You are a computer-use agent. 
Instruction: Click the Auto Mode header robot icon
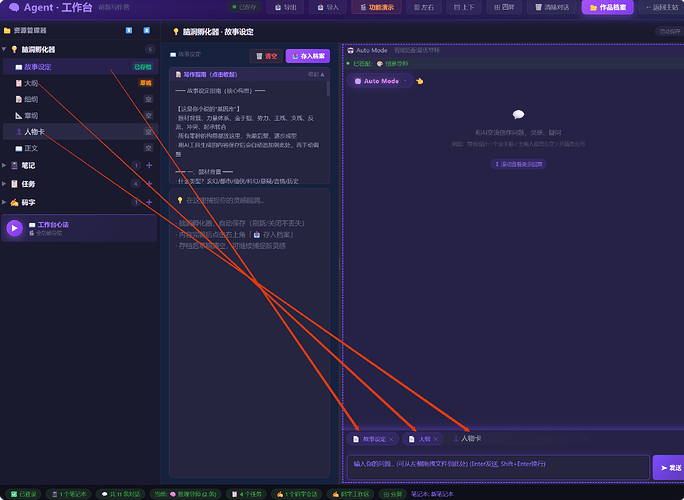pyautogui.click(x=350, y=51)
